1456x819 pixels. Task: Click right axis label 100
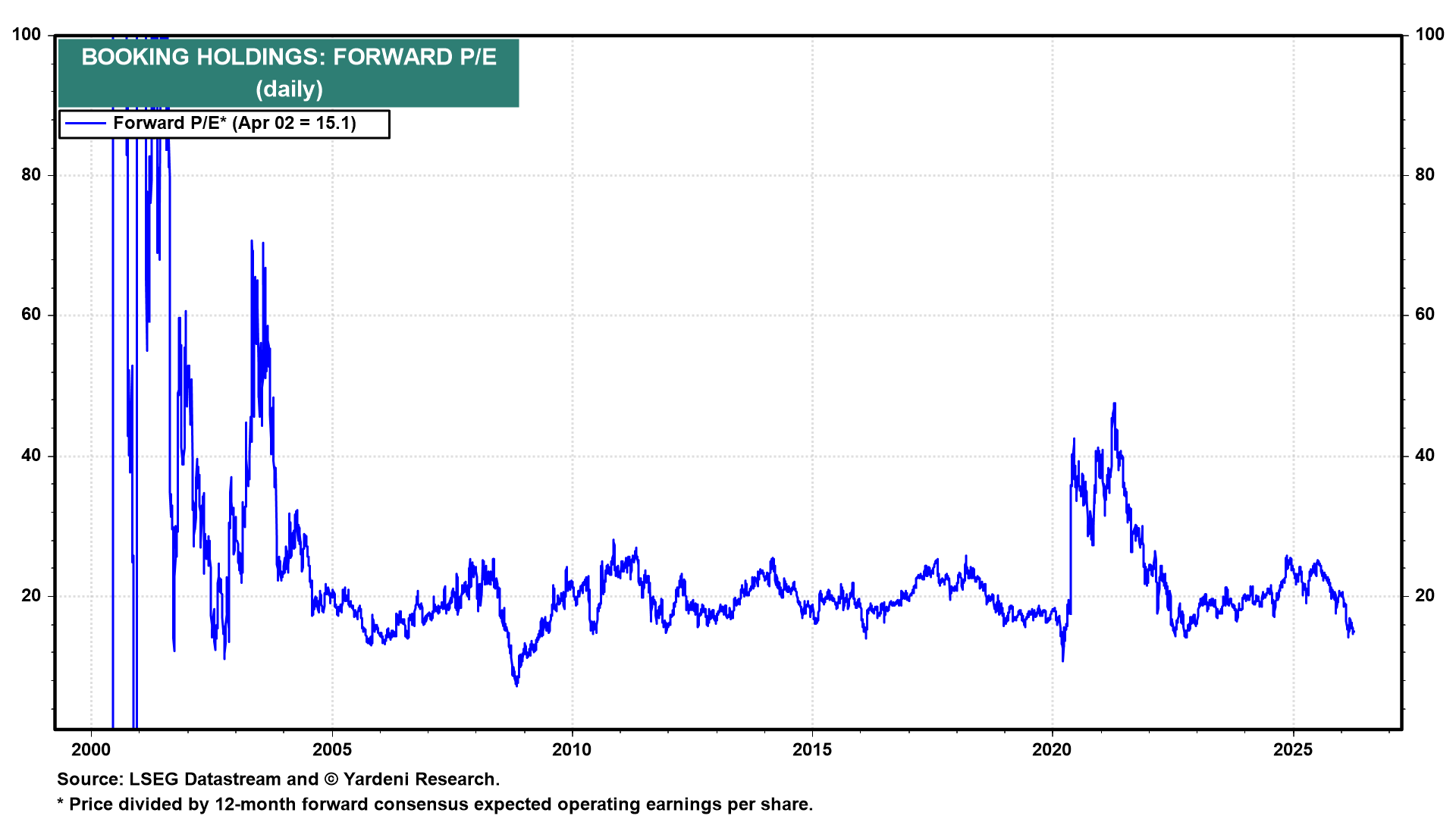[x=1429, y=34]
